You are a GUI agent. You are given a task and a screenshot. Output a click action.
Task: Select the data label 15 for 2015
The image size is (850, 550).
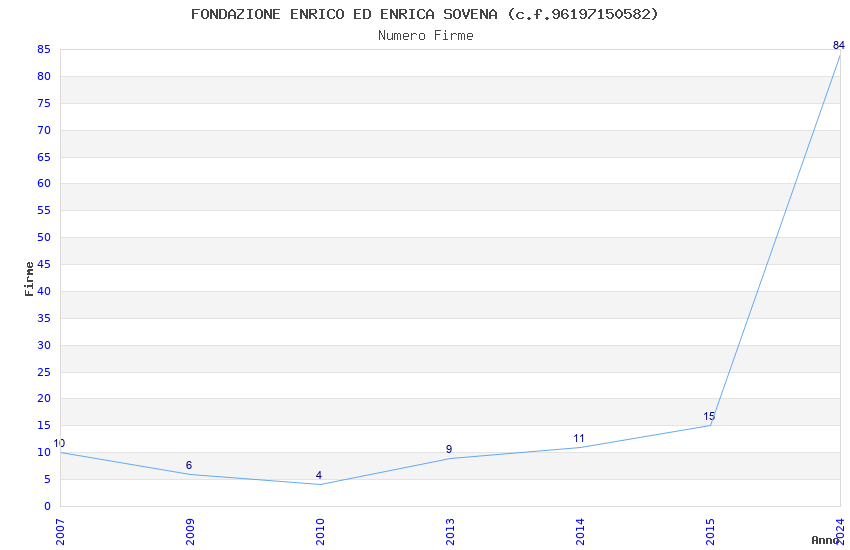pos(709,416)
